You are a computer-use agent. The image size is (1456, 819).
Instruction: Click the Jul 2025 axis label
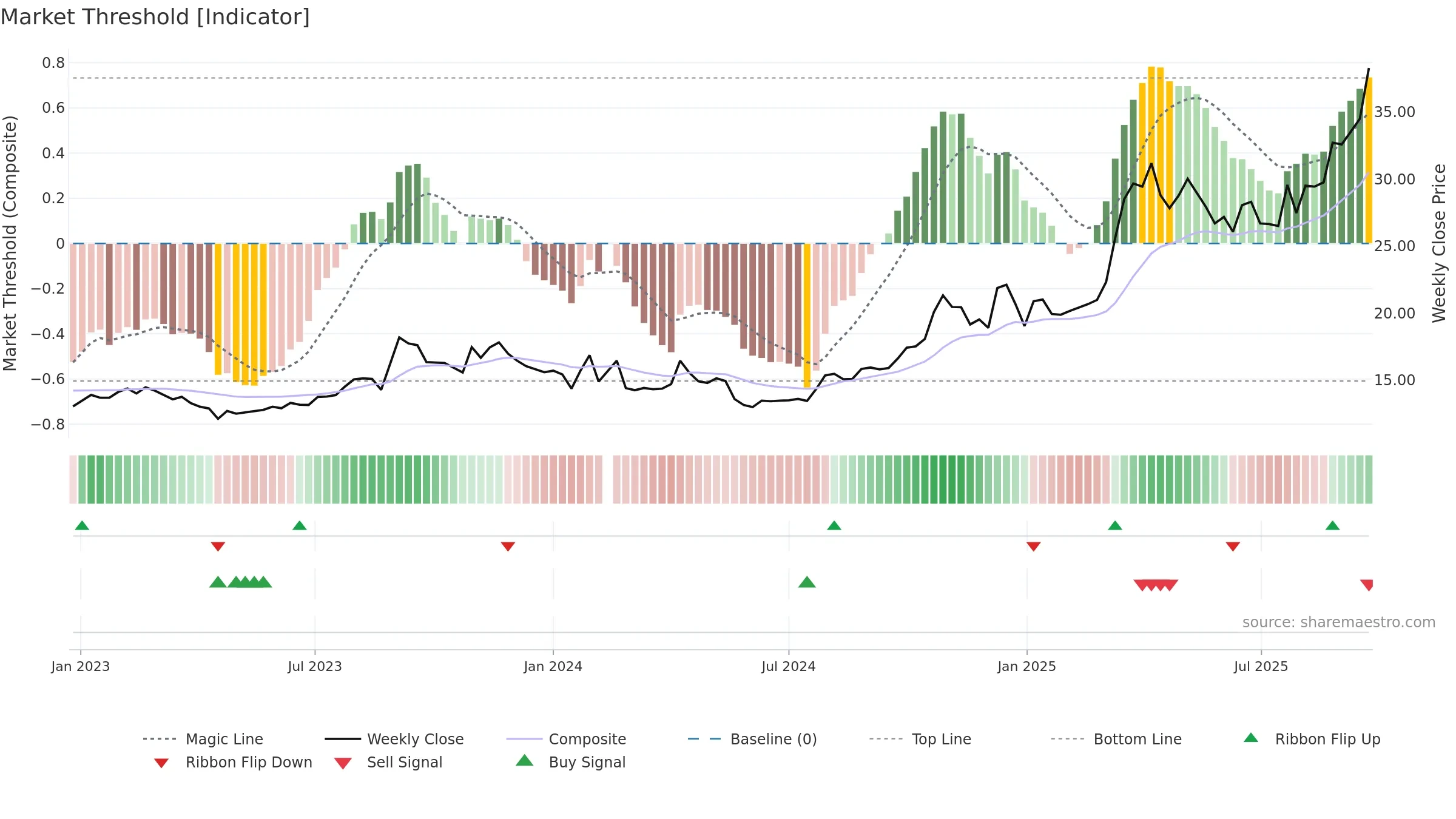pos(1261,667)
